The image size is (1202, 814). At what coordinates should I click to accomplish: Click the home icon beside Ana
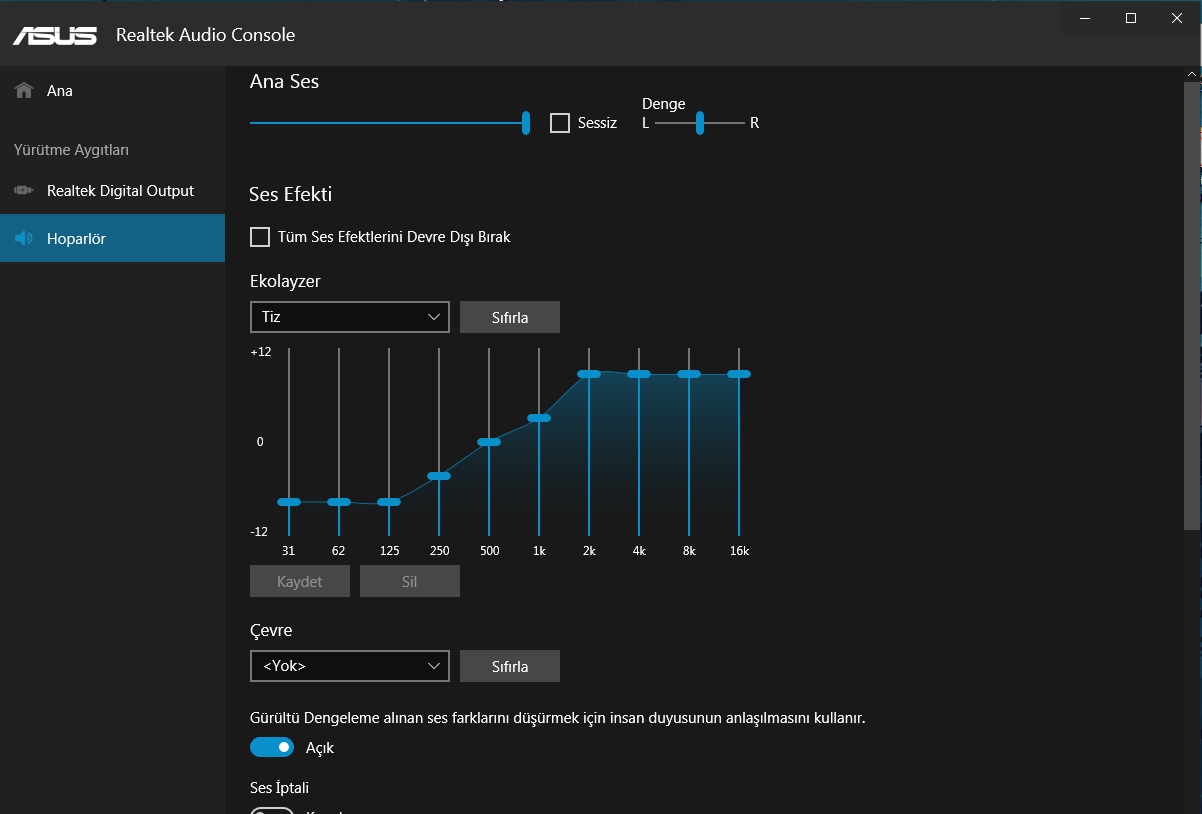pos(24,91)
